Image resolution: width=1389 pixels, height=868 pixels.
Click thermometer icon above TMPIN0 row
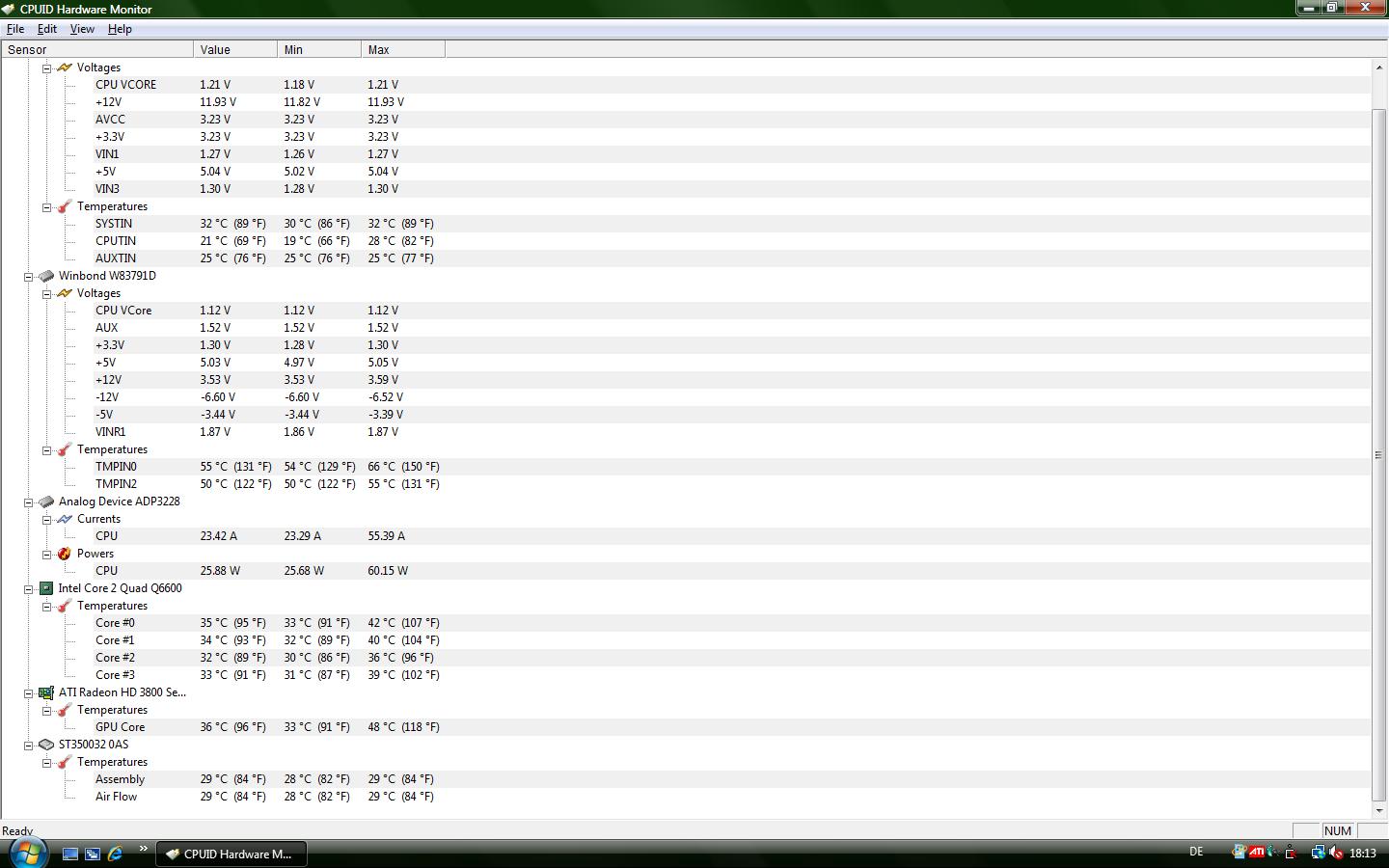pyautogui.click(x=64, y=449)
